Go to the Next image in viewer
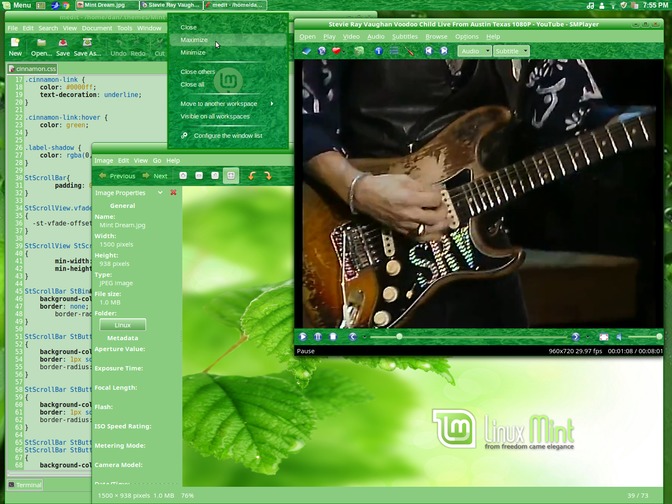 (154, 176)
